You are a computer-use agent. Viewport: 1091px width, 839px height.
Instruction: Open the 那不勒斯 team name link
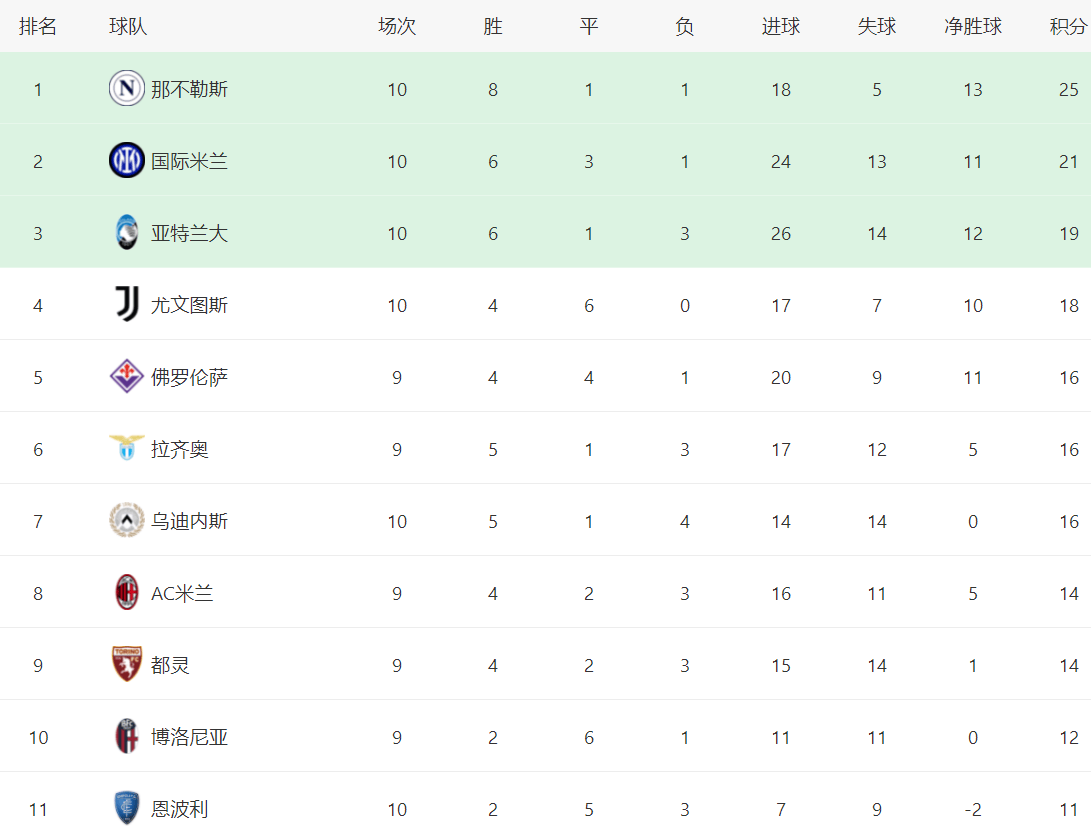189,89
